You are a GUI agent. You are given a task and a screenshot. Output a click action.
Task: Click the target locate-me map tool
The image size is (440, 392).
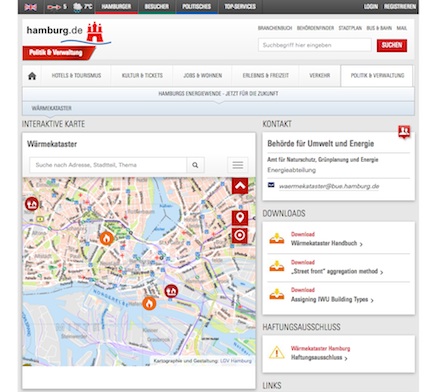click(240, 235)
